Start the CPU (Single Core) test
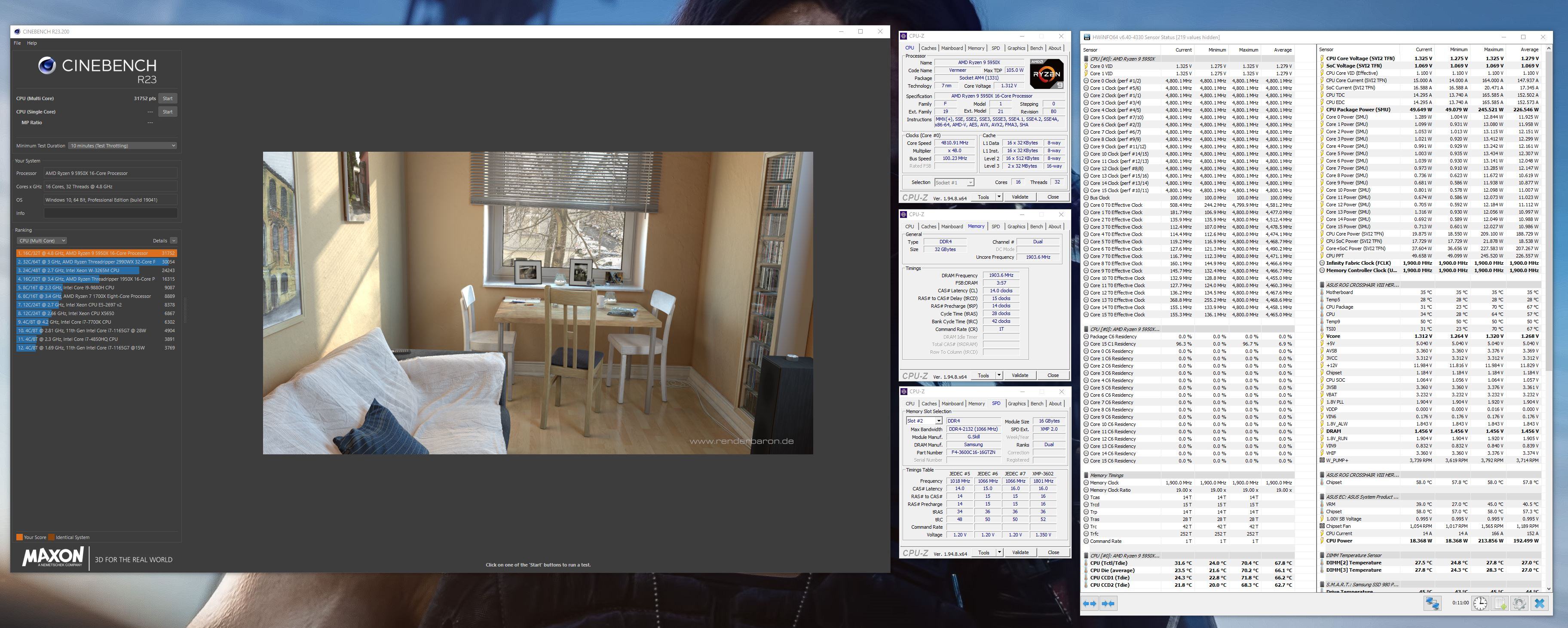The image size is (1568, 628). coord(167,111)
